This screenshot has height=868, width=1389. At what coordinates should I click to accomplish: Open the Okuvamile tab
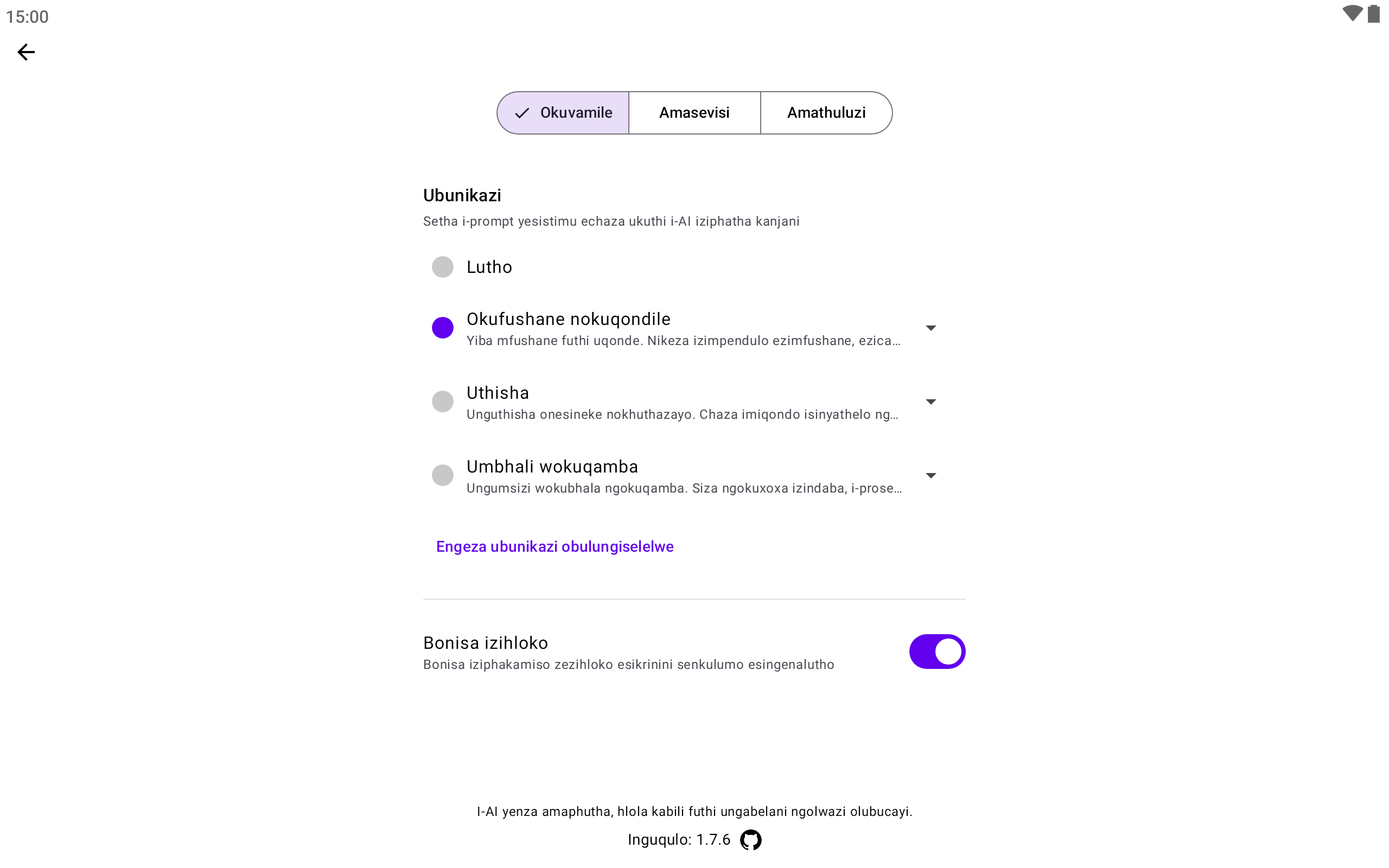576,113
